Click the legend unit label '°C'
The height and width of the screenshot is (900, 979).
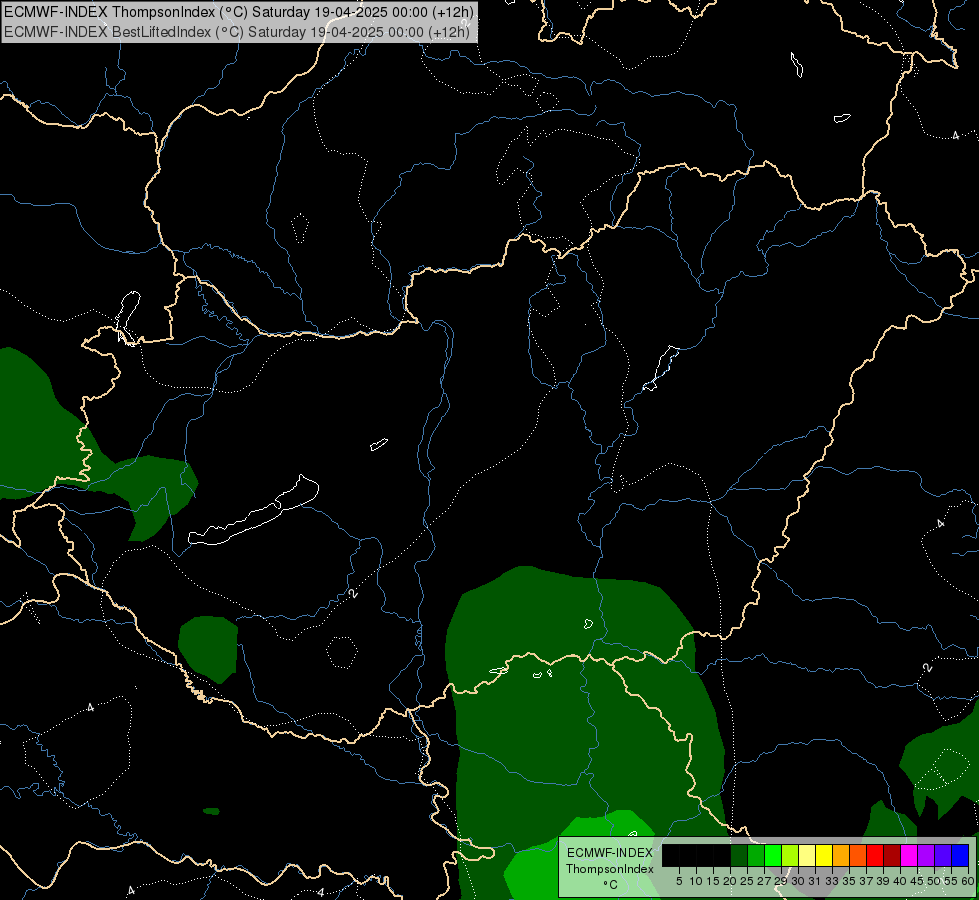pyautogui.click(x=610, y=884)
